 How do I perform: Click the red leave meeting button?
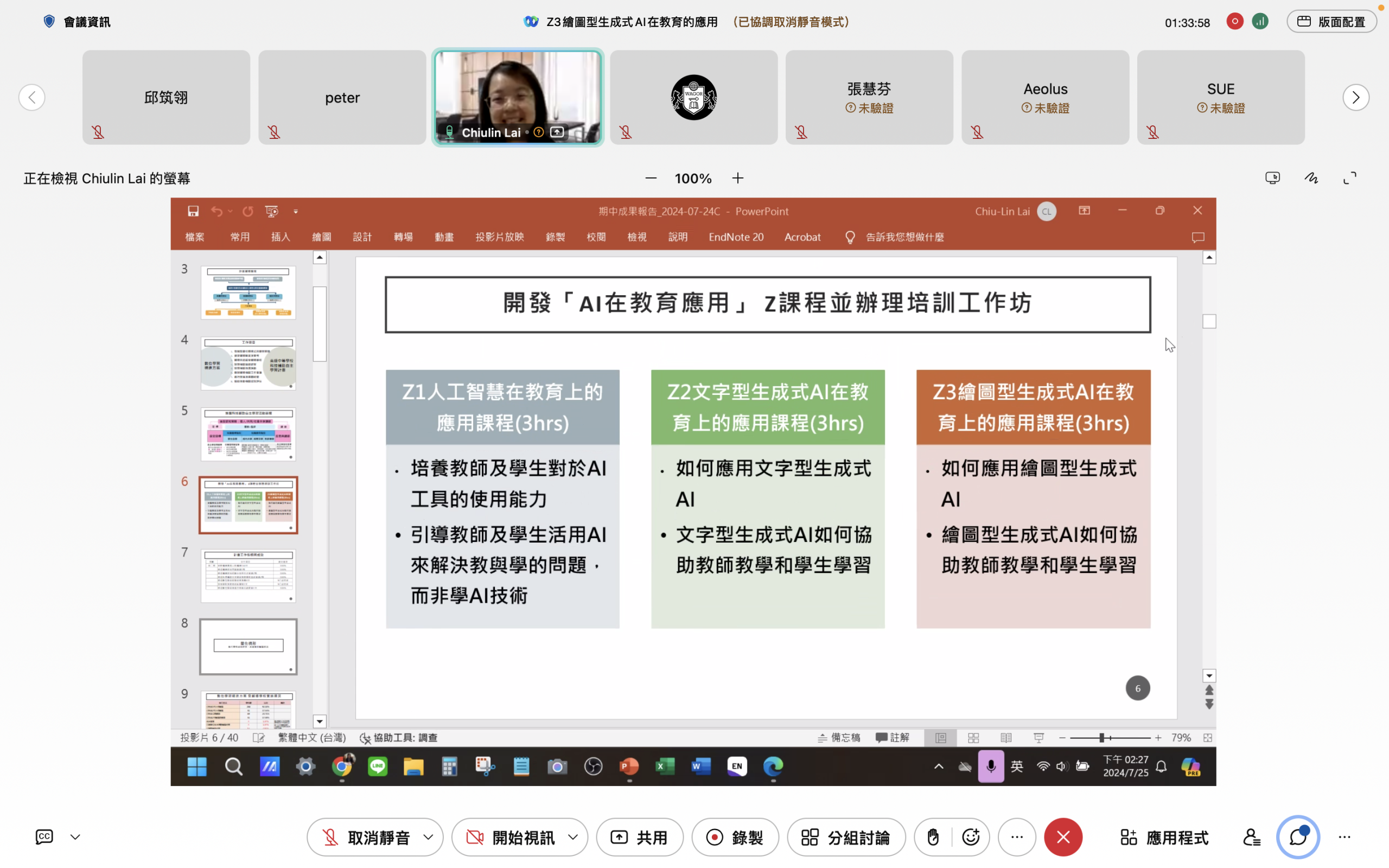point(1063,837)
